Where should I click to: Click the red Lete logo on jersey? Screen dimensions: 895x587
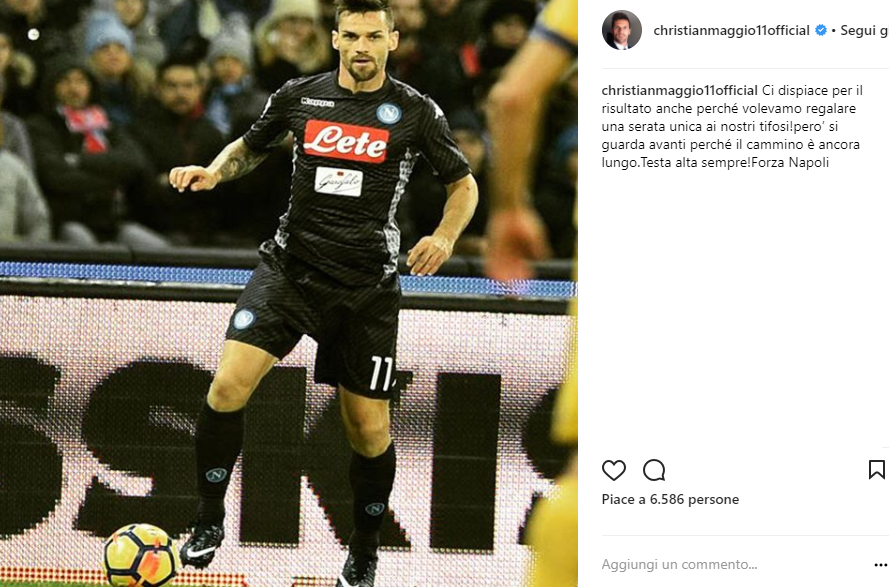click(x=346, y=140)
